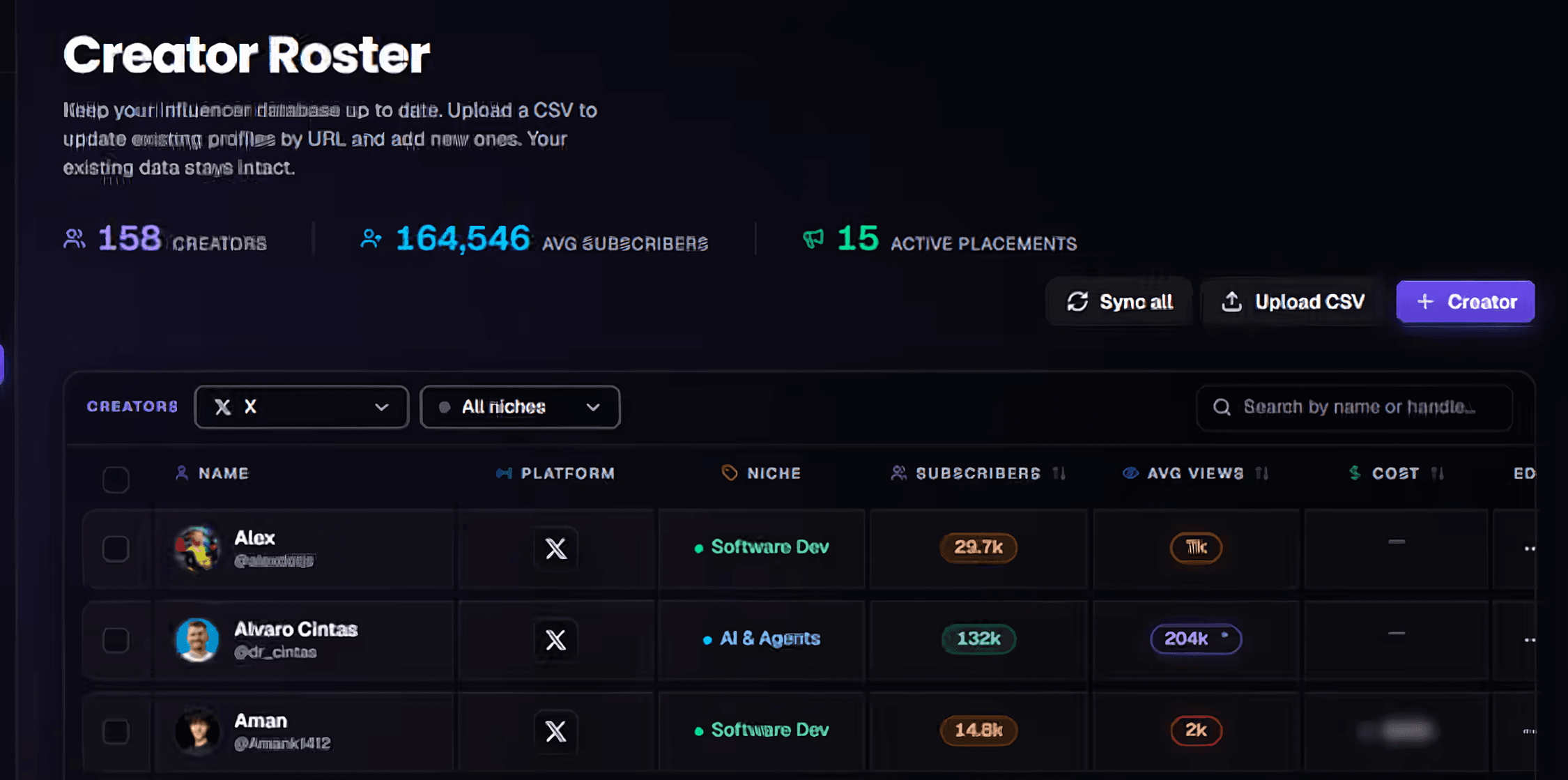Open the X platform filter dropdown
This screenshot has width=1568, height=780.
301,407
